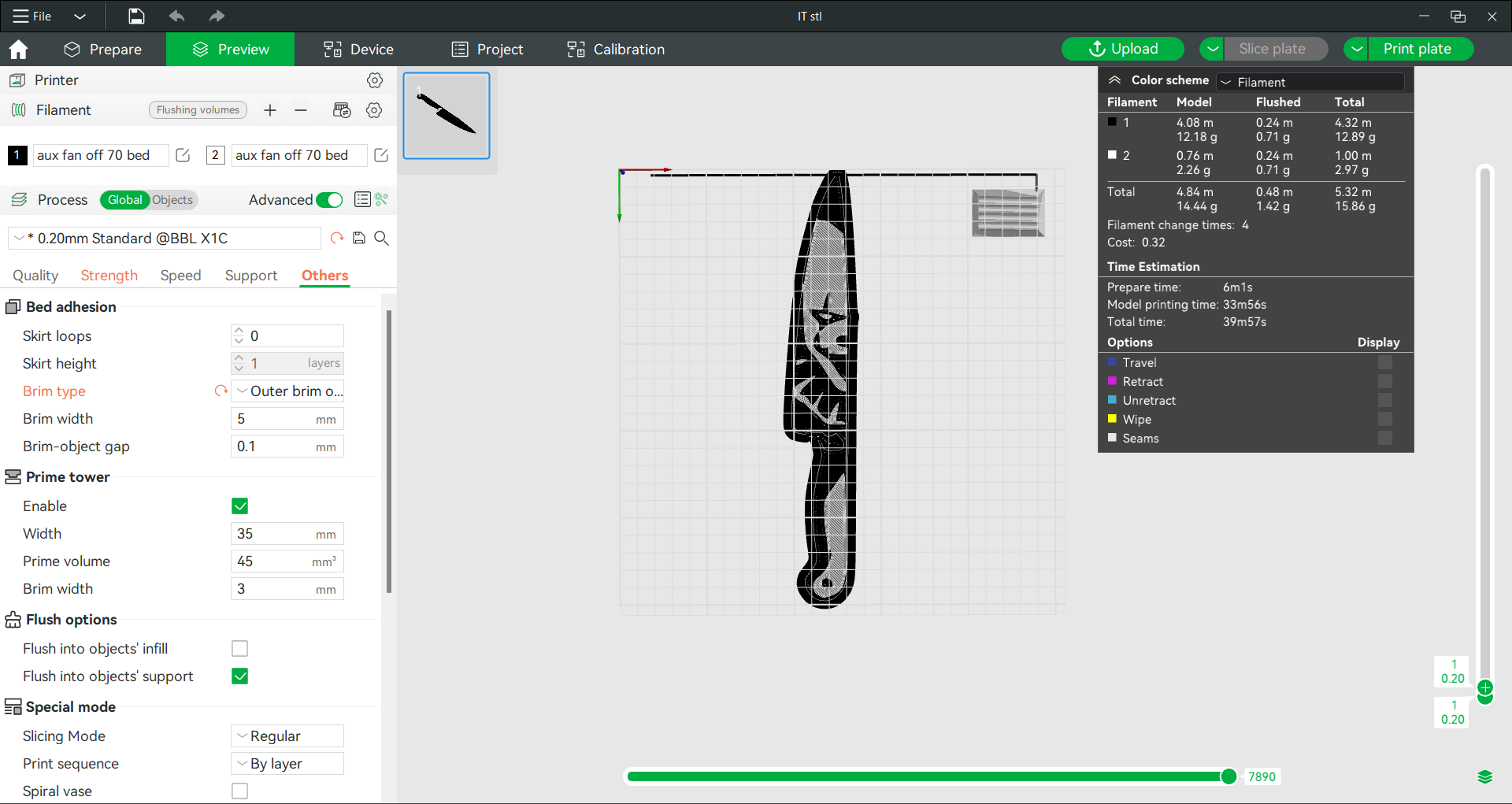Click filament 1 black color swatch
Image resolution: width=1512 pixels, height=804 pixels.
coord(17,155)
